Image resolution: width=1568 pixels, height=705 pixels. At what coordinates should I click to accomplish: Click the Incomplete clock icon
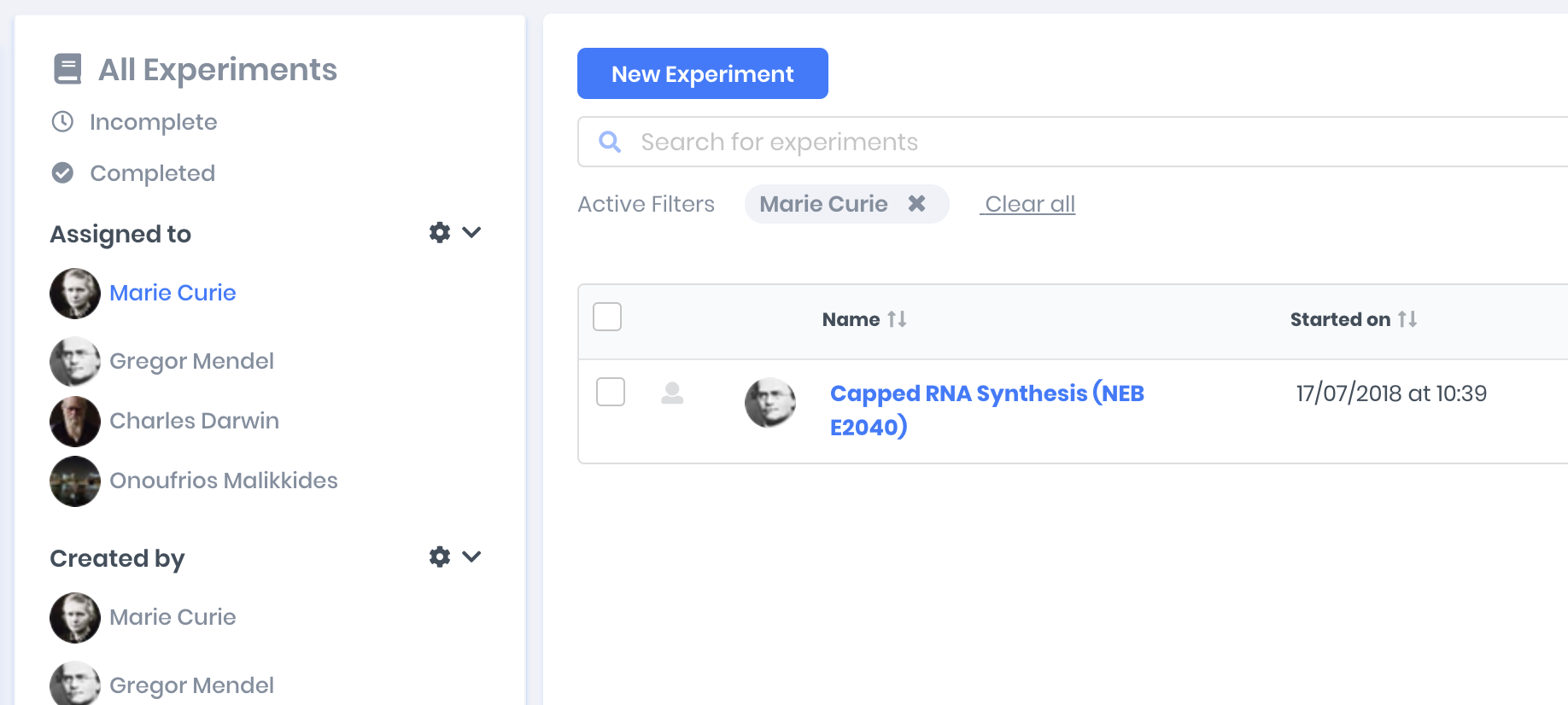pos(62,122)
